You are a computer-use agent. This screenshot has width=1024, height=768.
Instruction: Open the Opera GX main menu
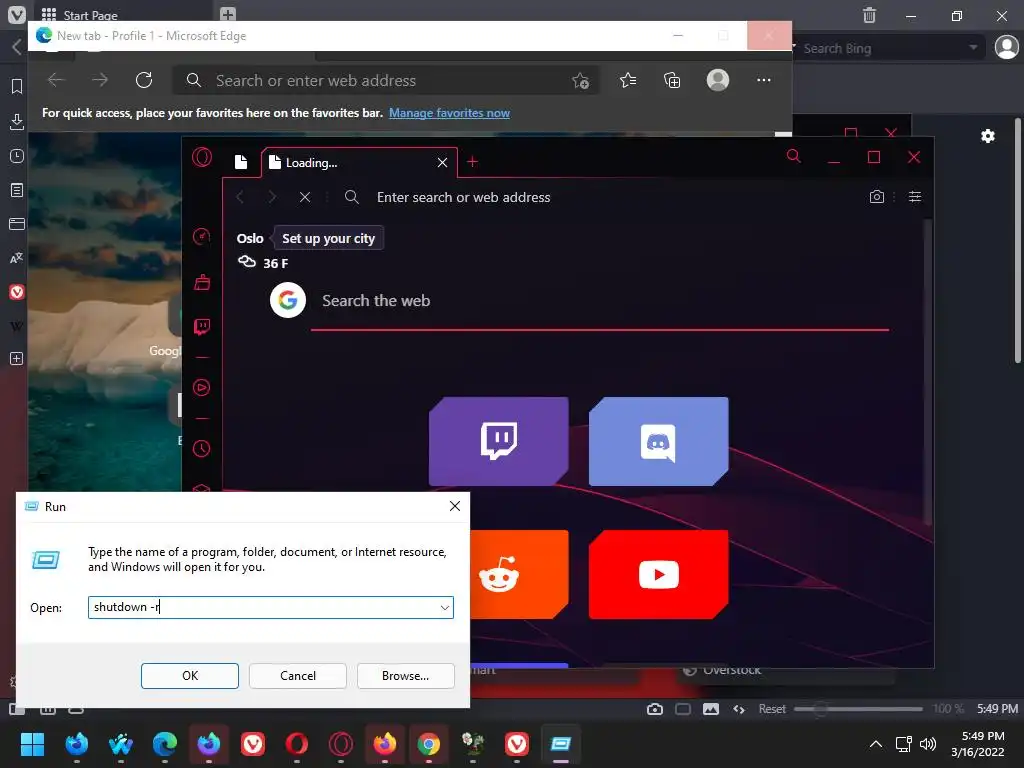tap(202, 157)
